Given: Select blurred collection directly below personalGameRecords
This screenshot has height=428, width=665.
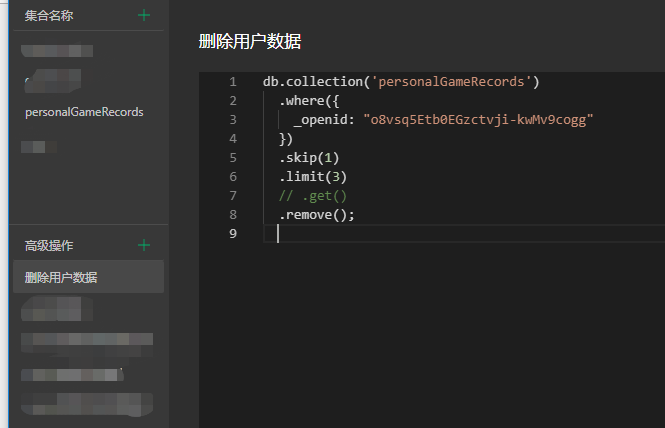Looking at the screenshot, I should click(x=34, y=147).
